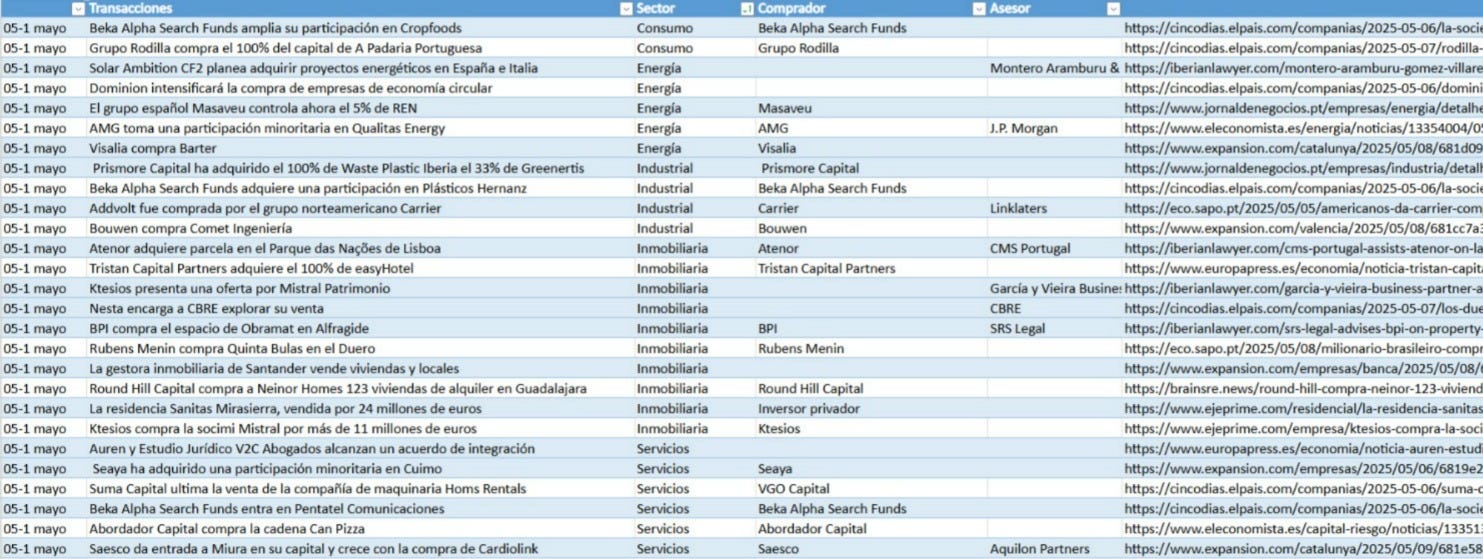Select 'BPI compra el espacio de Obramat' cell
Viewport: 1483px width, 559px height.
pos(360,328)
